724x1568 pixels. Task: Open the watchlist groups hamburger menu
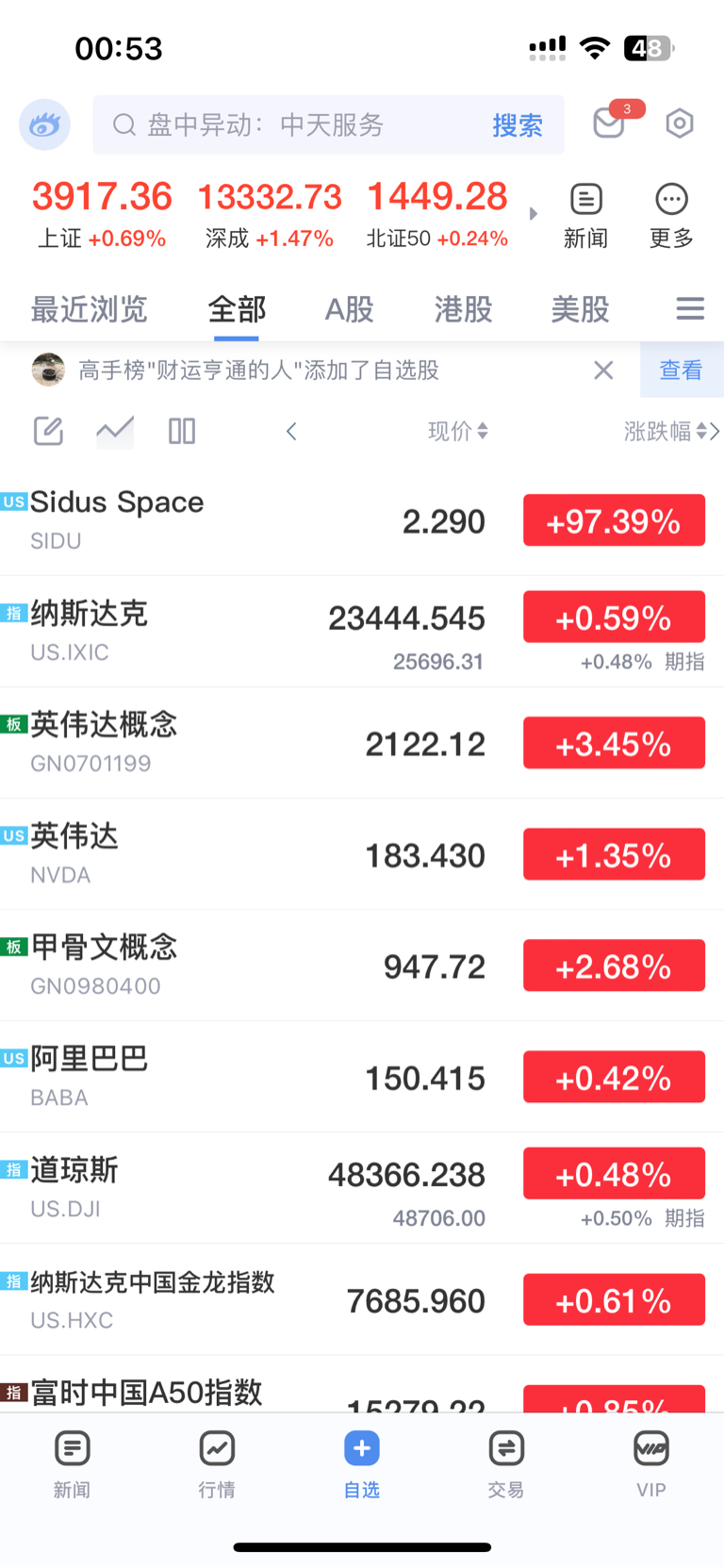(x=690, y=308)
